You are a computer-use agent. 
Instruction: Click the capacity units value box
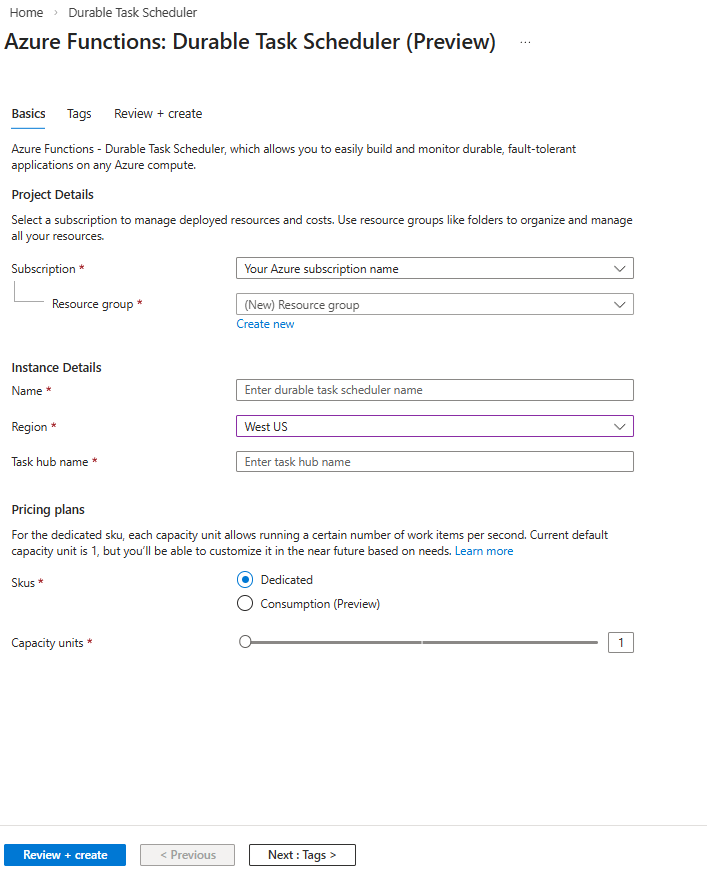click(x=621, y=642)
